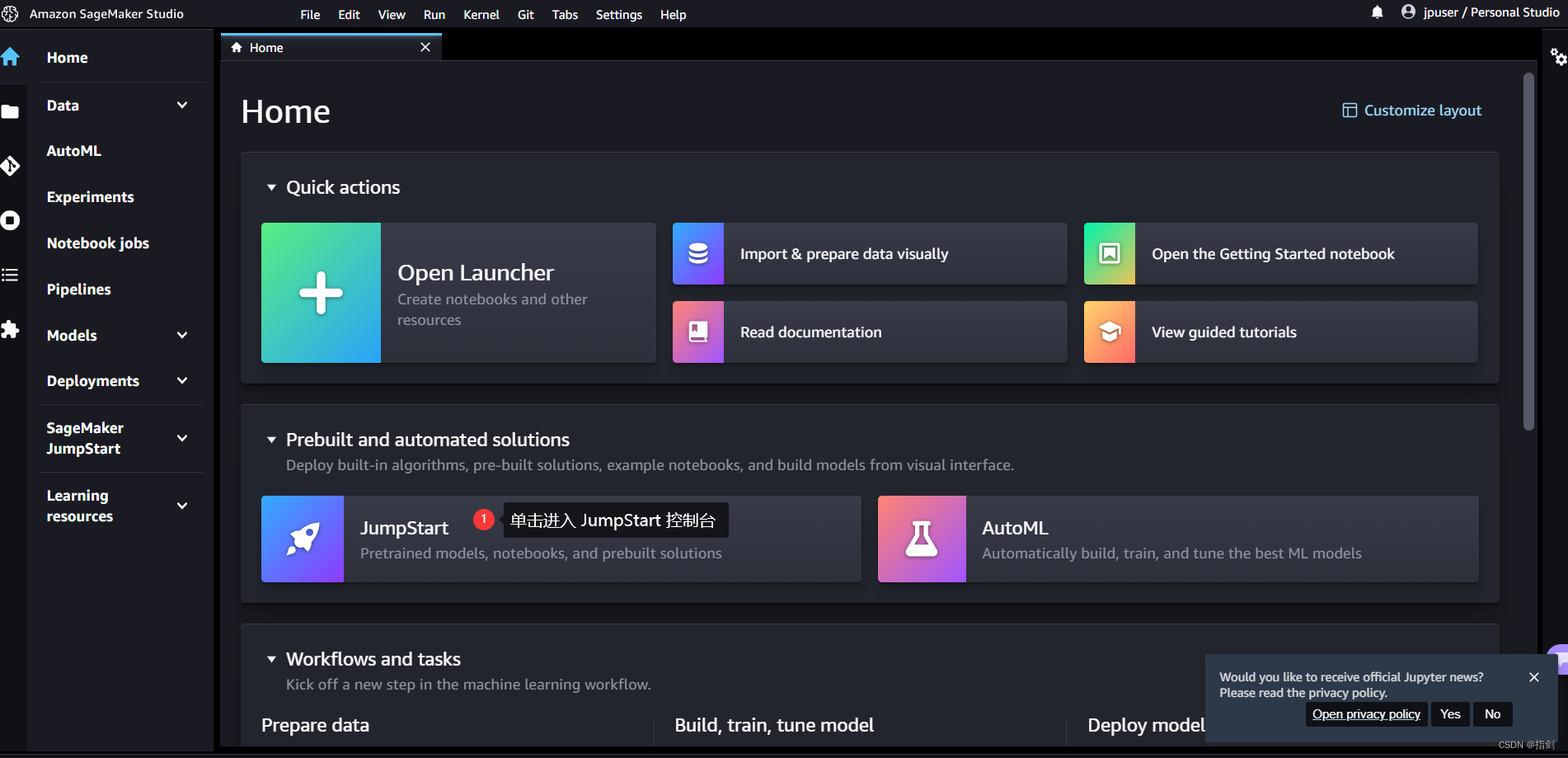Open the File menu
The height and width of the screenshot is (758, 1568).
310,14
